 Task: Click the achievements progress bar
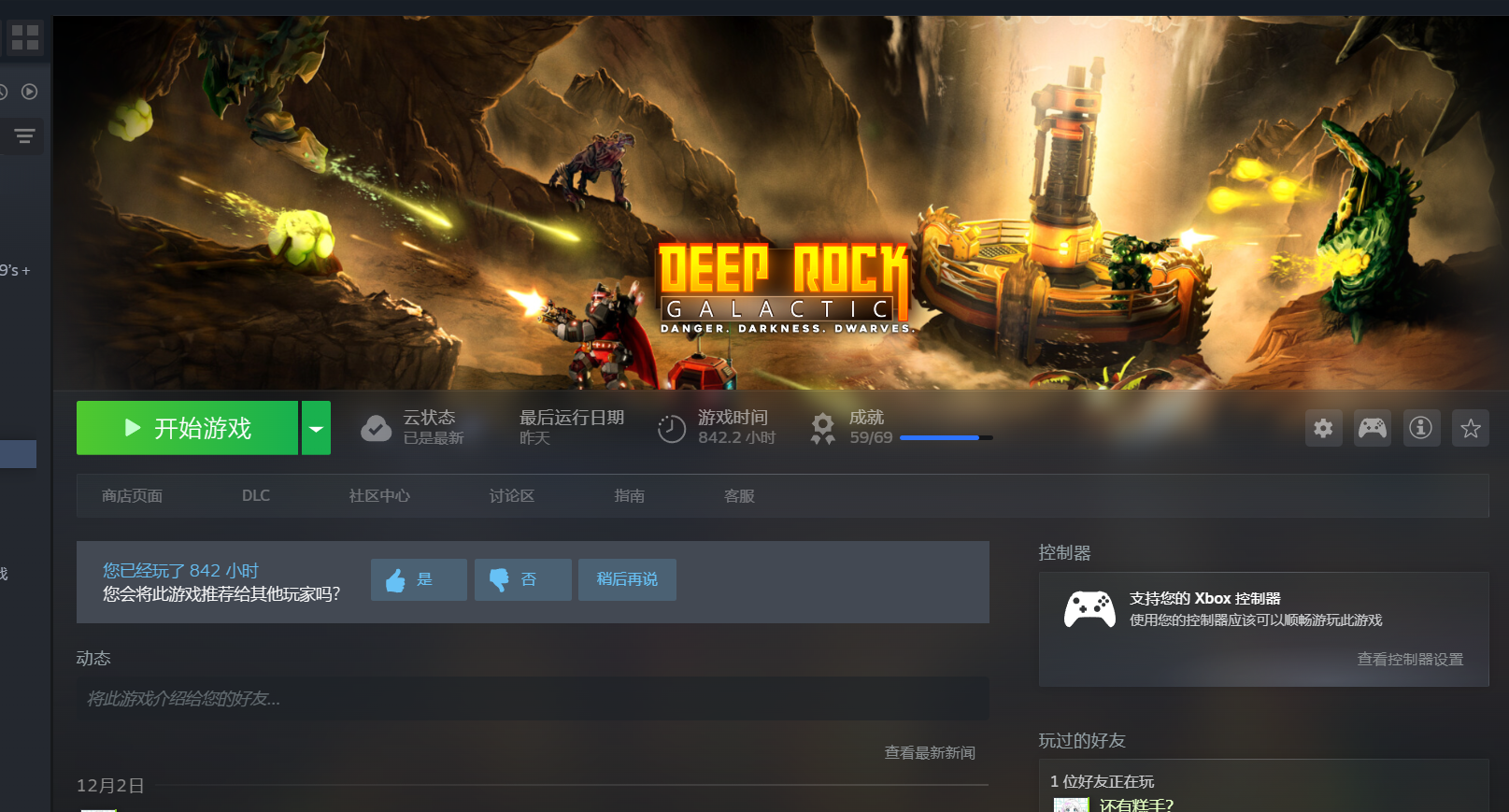(946, 437)
